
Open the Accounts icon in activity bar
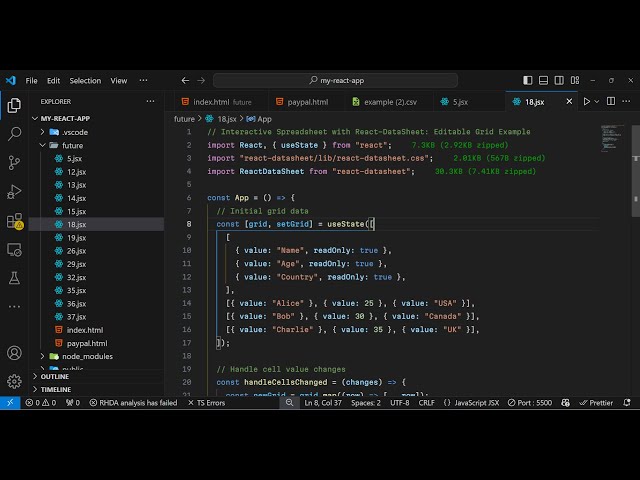pos(14,353)
